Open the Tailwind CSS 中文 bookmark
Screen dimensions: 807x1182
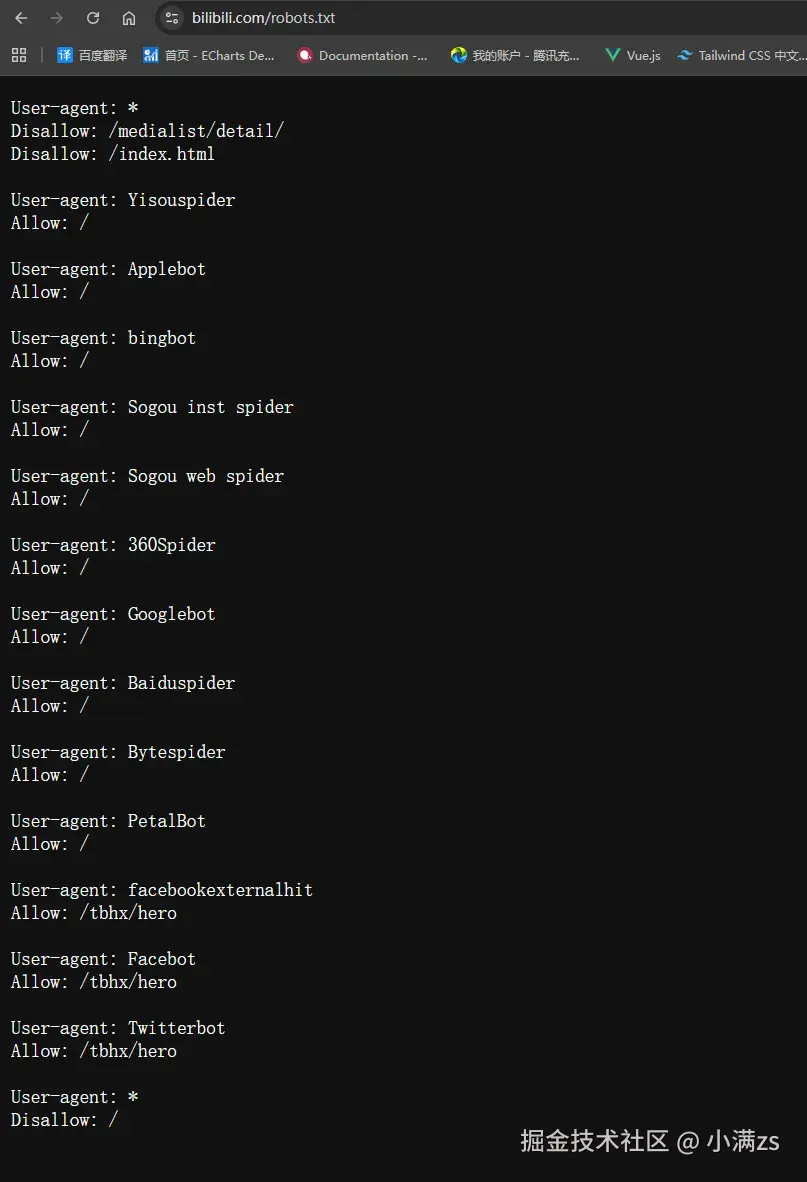point(741,55)
